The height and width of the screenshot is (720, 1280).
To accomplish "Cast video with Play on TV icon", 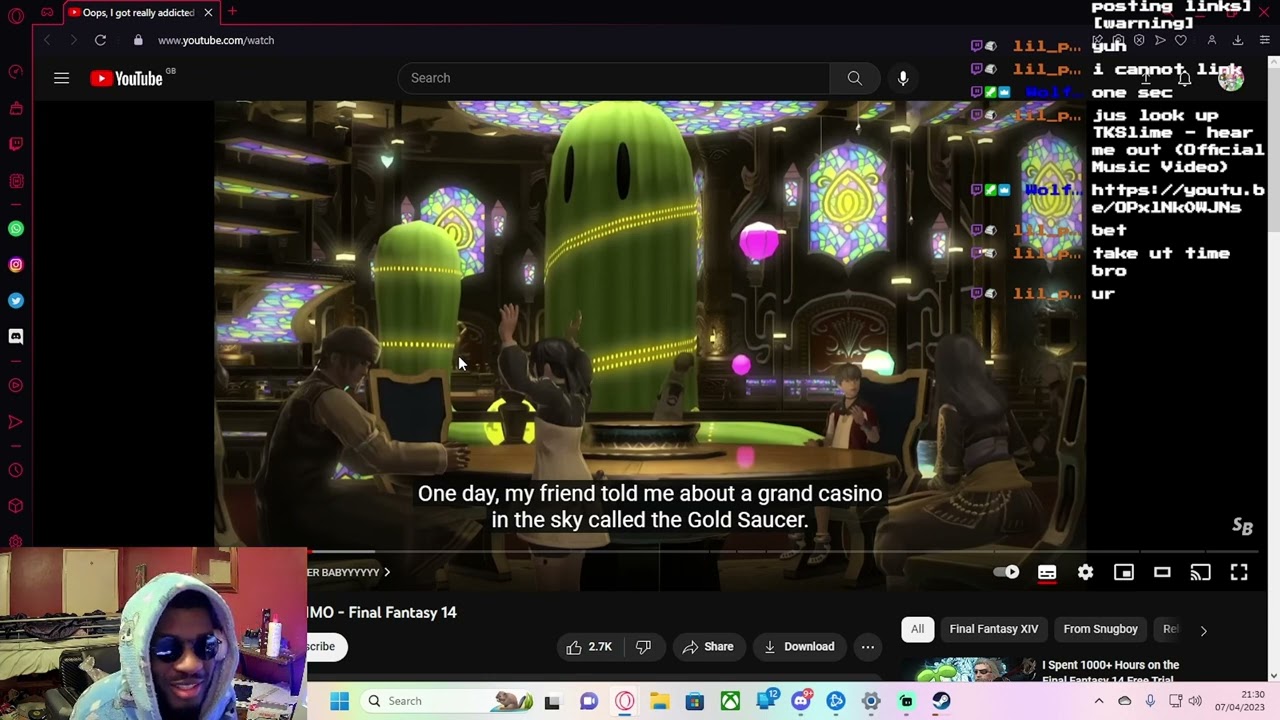I will (1200, 572).
